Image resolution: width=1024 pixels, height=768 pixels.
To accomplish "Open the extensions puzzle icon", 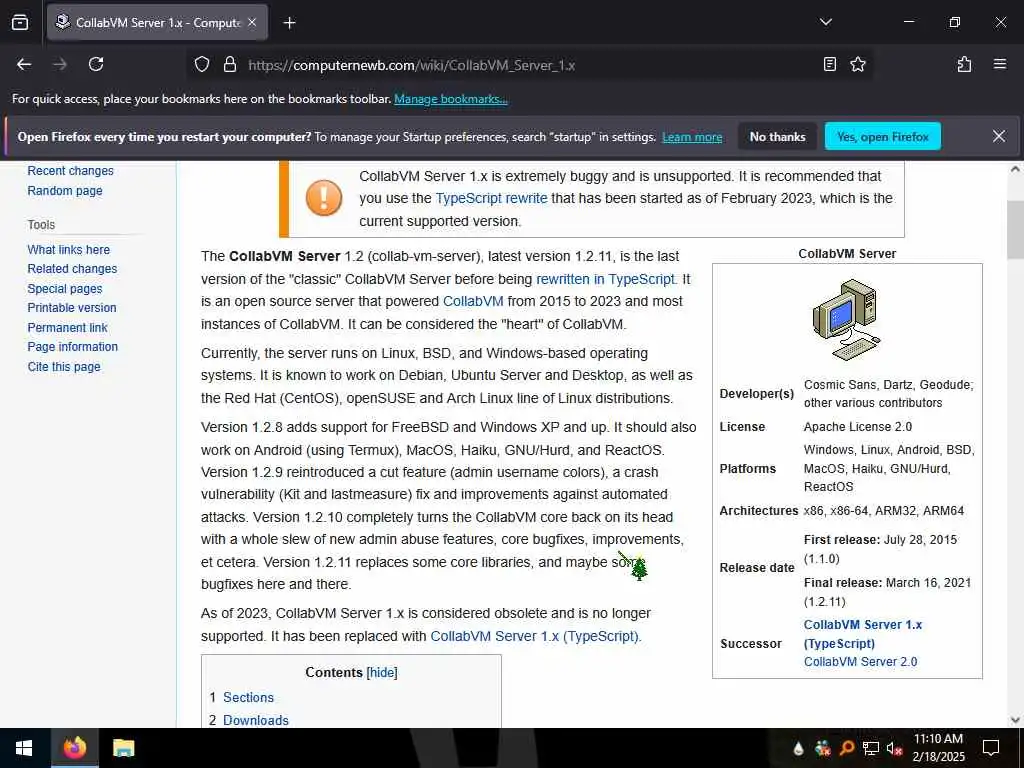I will pos(964,64).
